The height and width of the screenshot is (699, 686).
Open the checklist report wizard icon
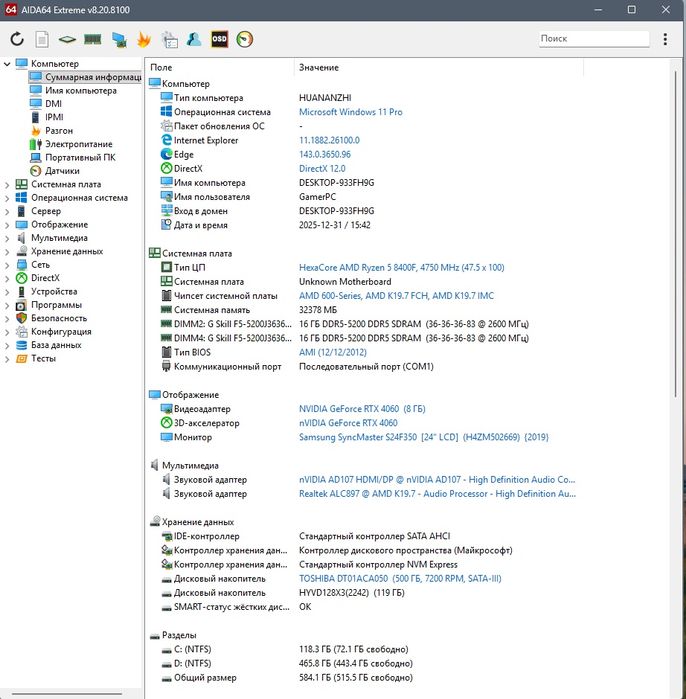(x=169, y=39)
